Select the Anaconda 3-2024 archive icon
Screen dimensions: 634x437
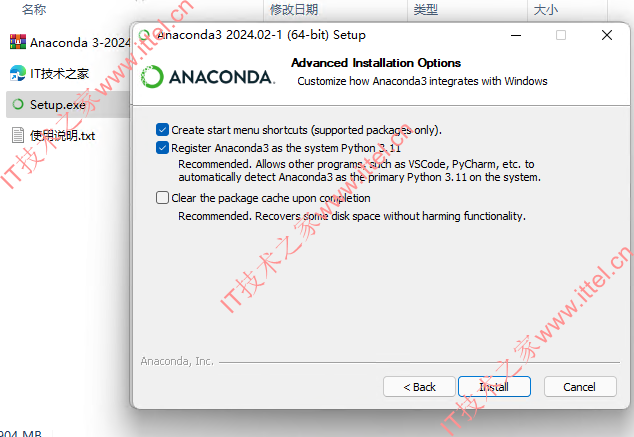click(18, 42)
